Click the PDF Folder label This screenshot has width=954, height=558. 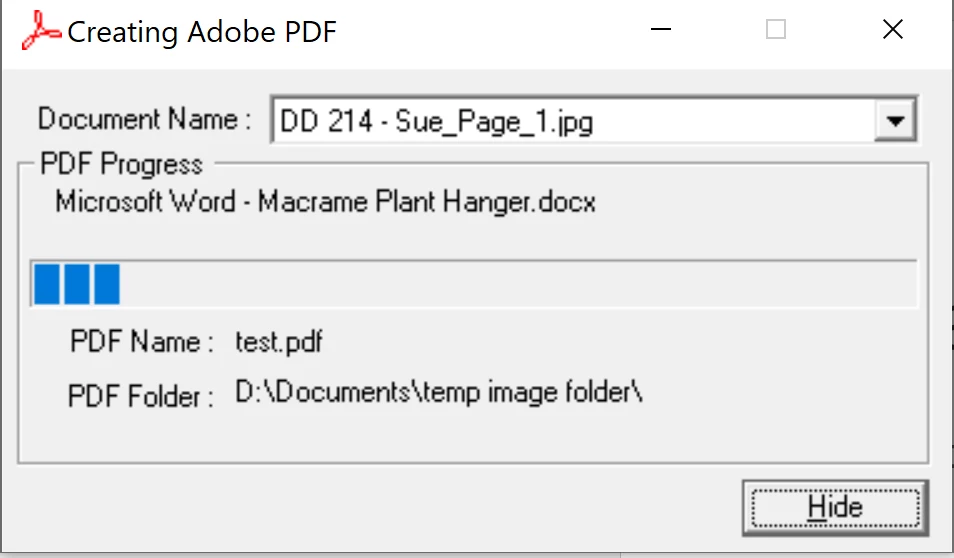click(141, 396)
